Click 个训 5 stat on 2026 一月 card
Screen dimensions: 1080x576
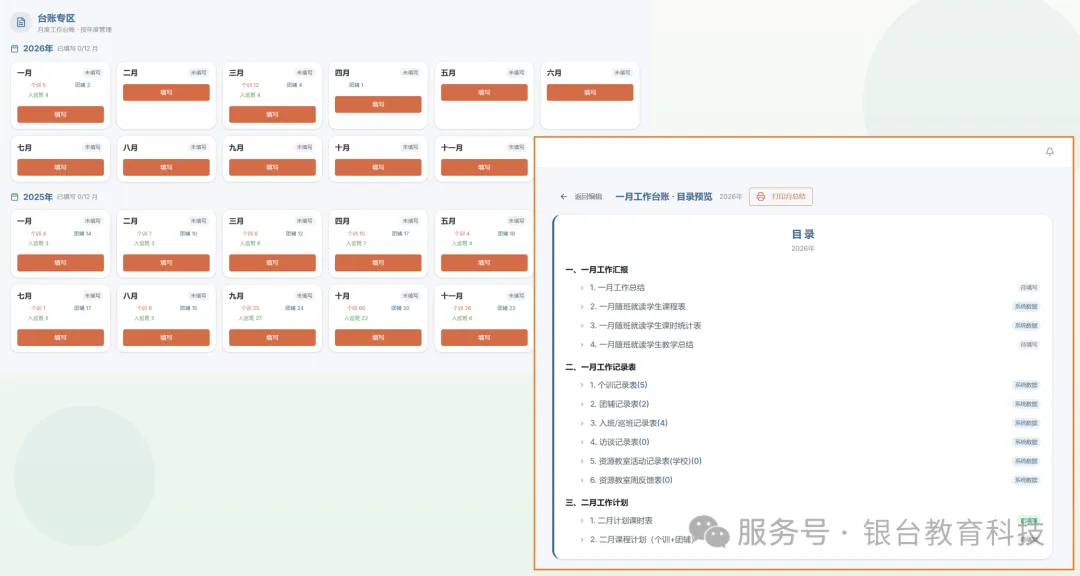click(38, 85)
